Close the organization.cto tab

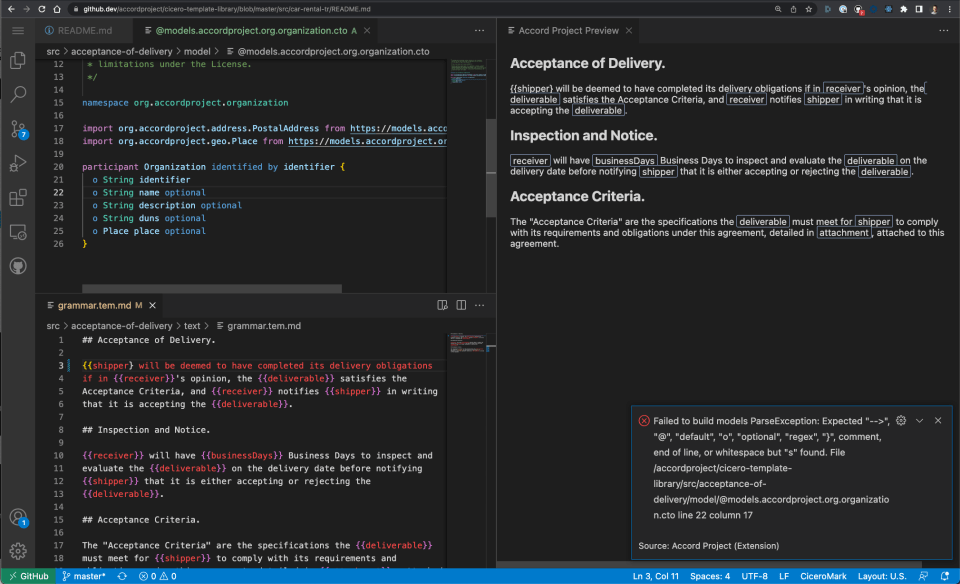367,31
